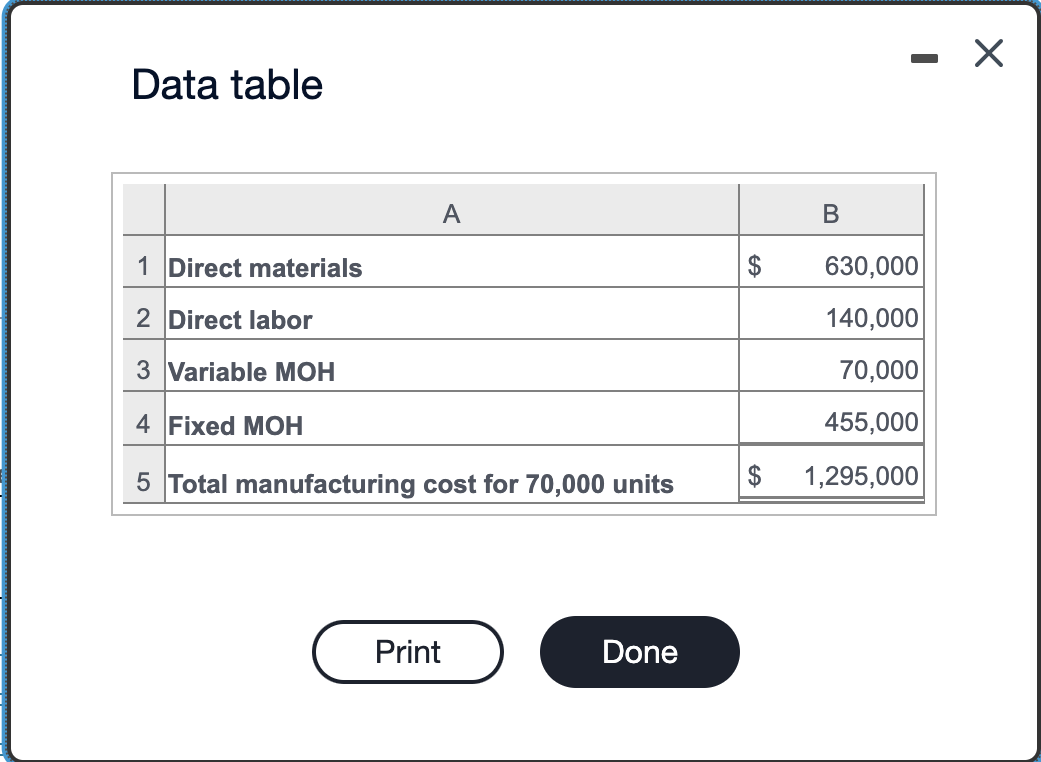Screen dimensions: 1041x762
Task: Click the Fixed MOH cell
Action: (x=234, y=425)
